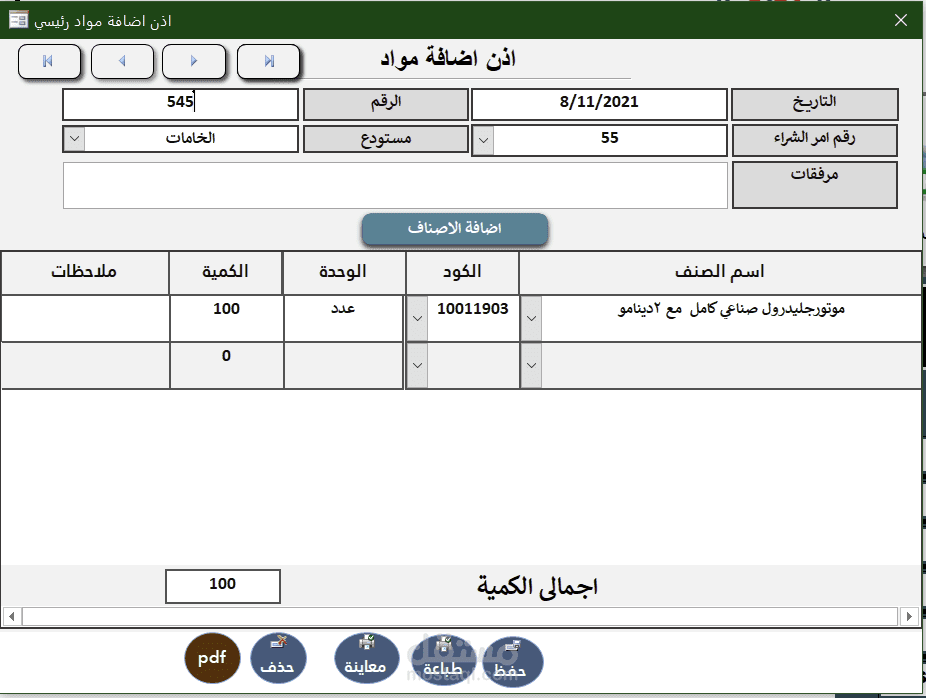Click the التاريخ label button

coord(815,105)
